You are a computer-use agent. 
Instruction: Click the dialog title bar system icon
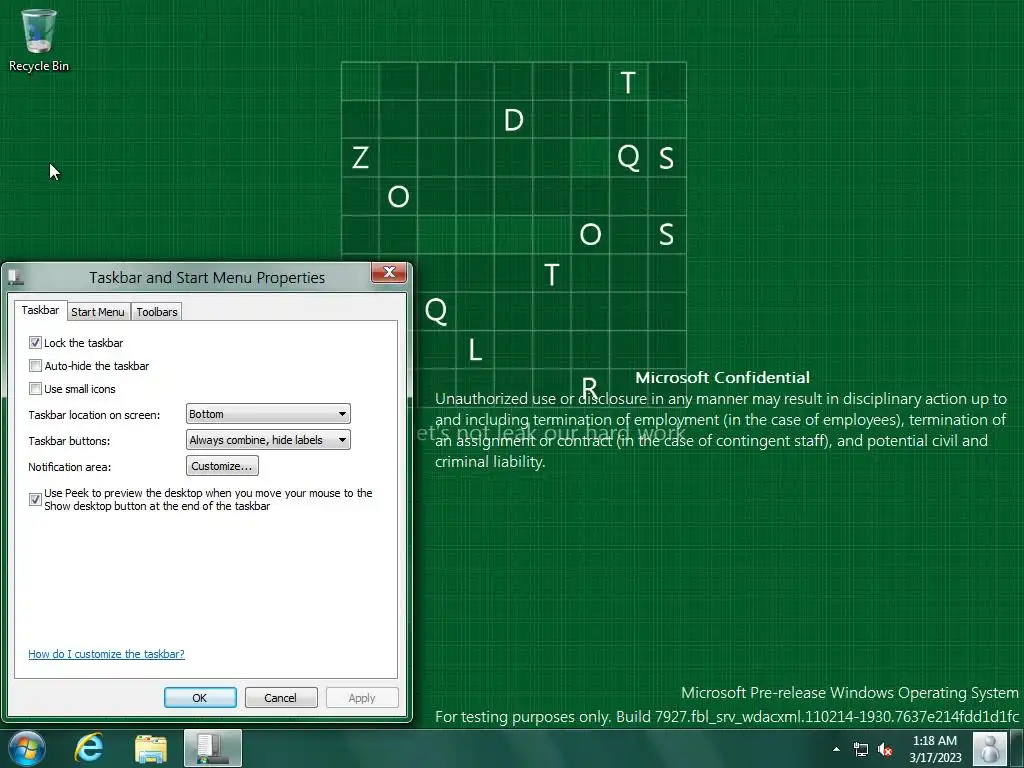click(x=16, y=278)
